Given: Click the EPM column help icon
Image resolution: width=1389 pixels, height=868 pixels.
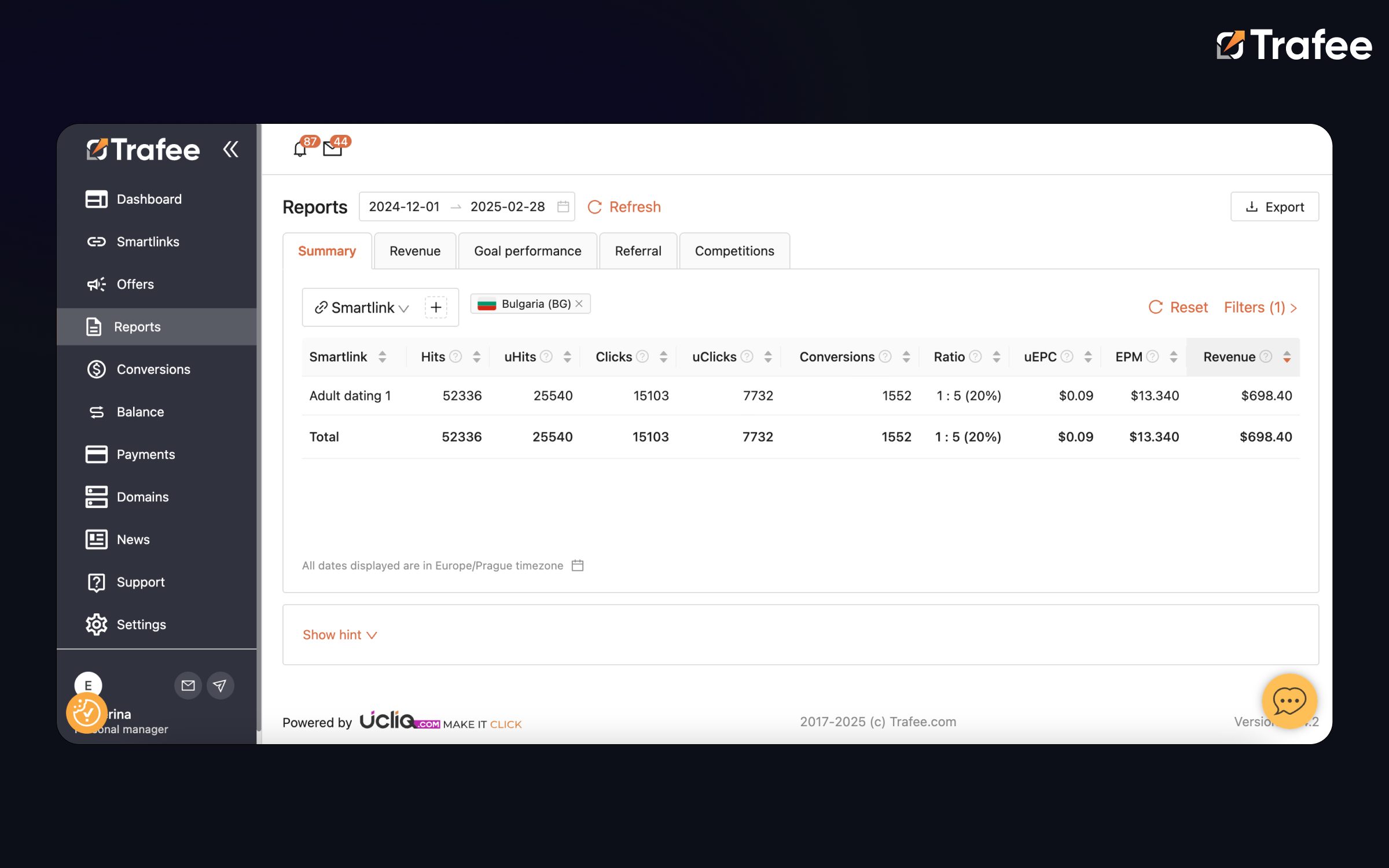Looking at the screenshot, I should [1152, 356].
